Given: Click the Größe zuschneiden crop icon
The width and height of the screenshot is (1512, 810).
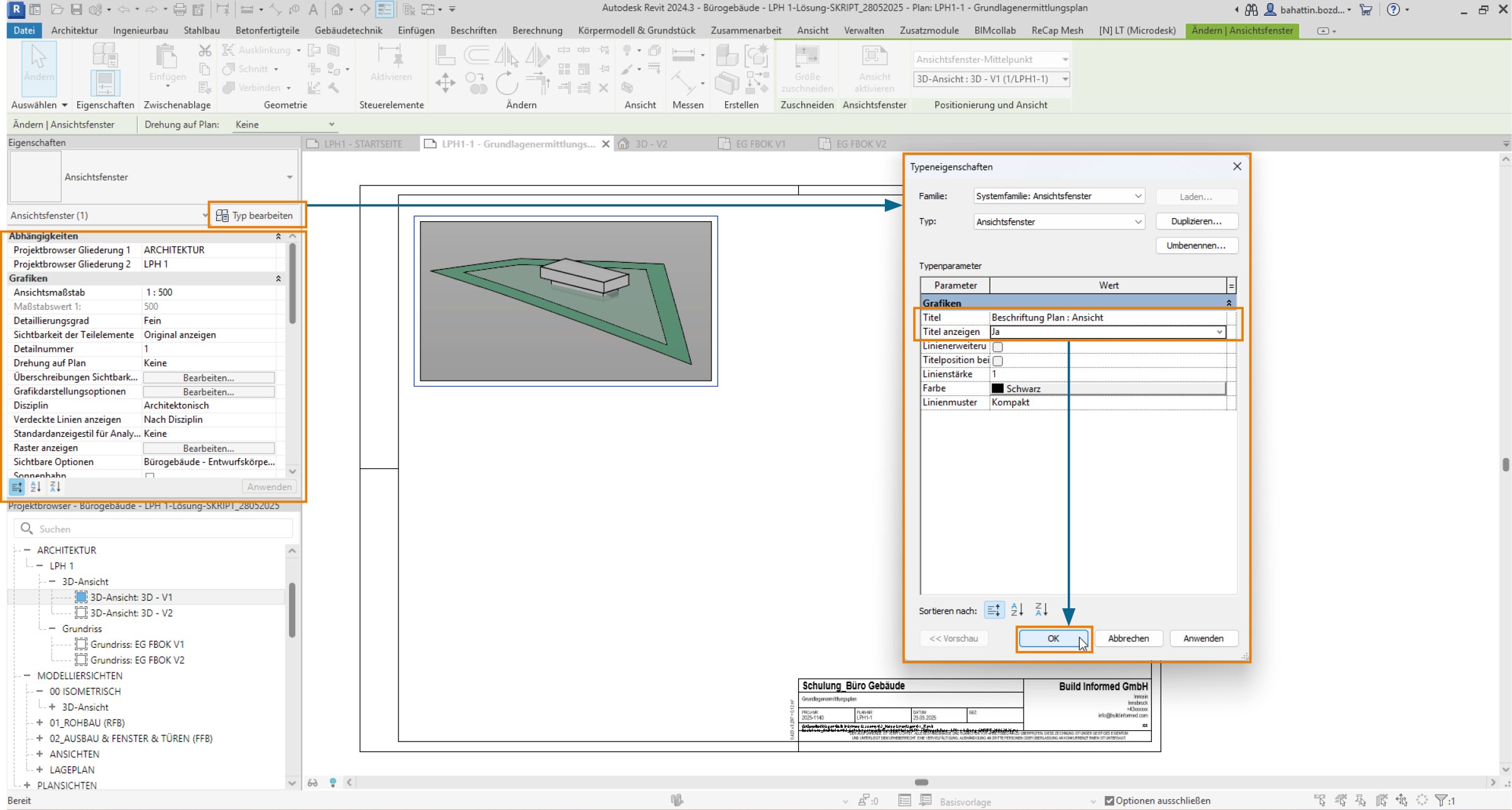Looking at the screenshot, I should pos(807,57).
